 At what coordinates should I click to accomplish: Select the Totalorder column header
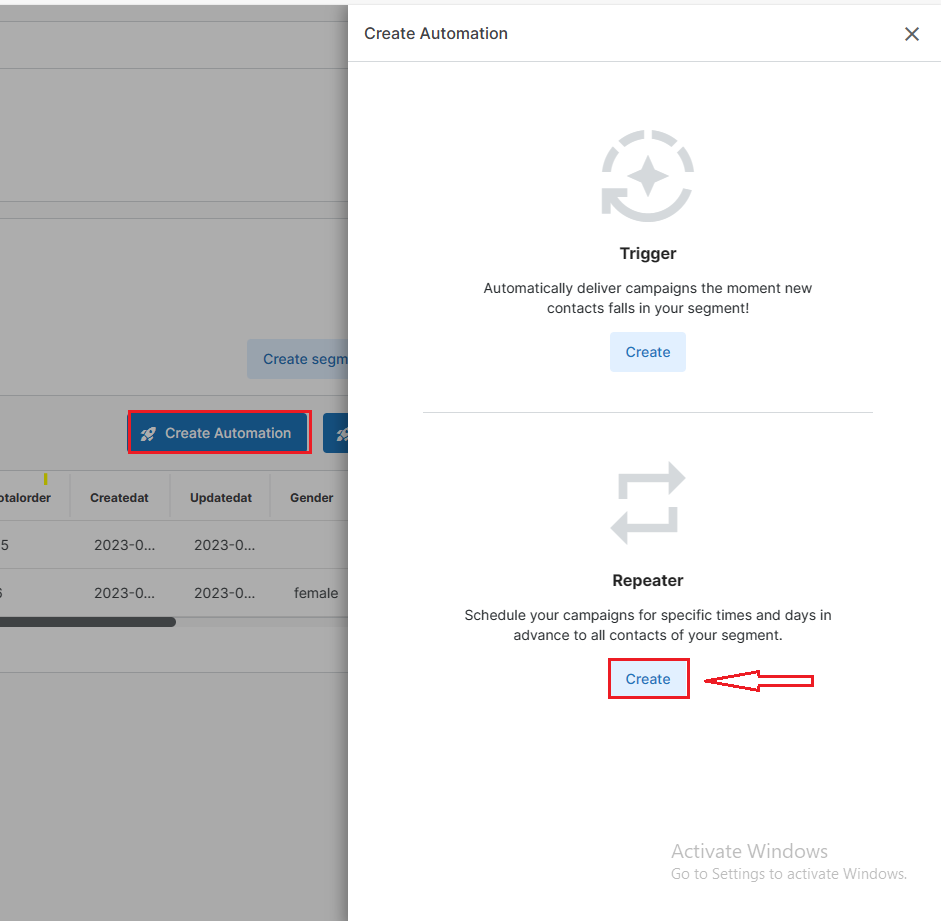tap(26, 497)
